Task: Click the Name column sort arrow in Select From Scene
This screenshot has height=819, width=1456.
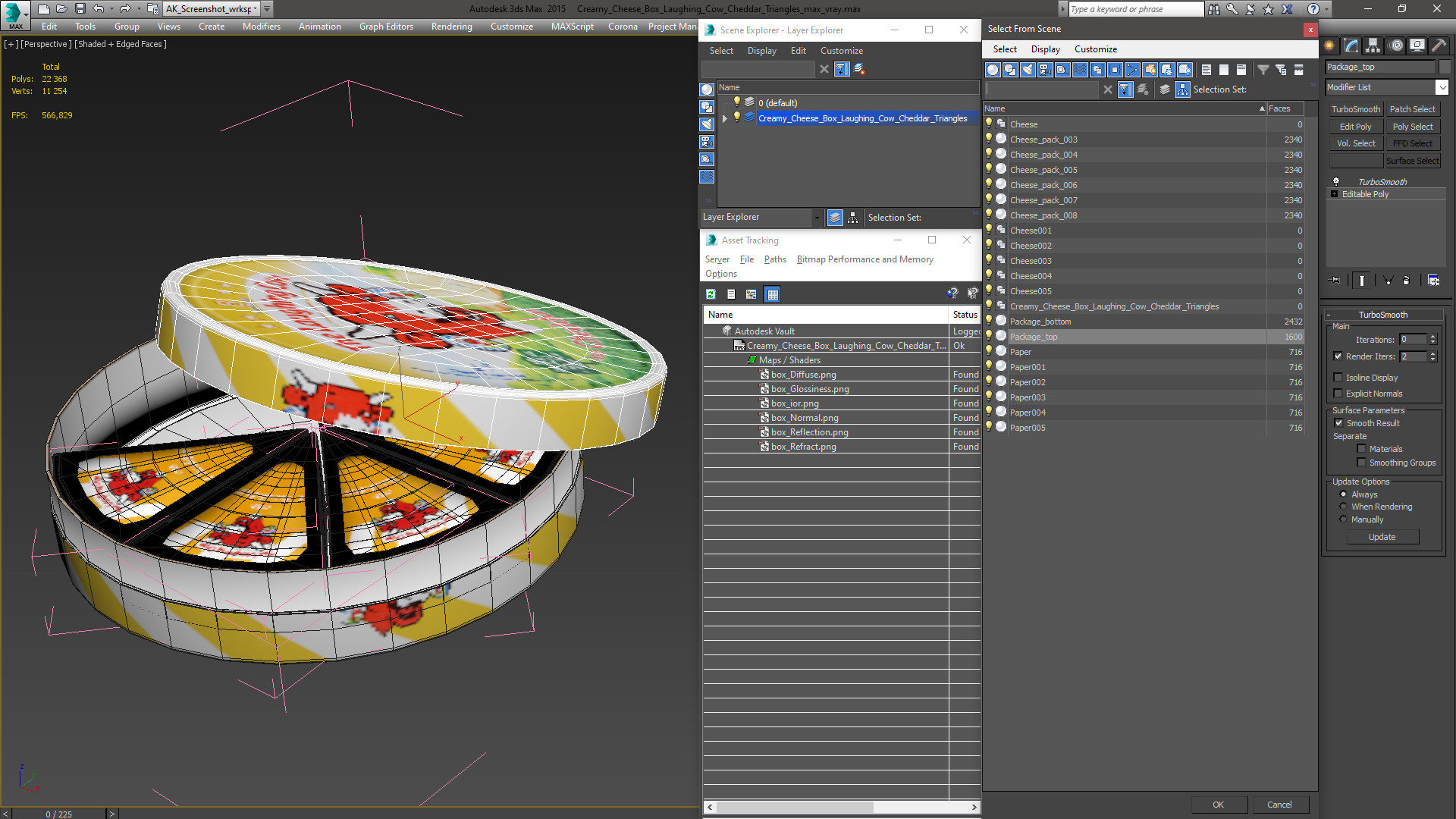Action: click(x=1262, y=108)
